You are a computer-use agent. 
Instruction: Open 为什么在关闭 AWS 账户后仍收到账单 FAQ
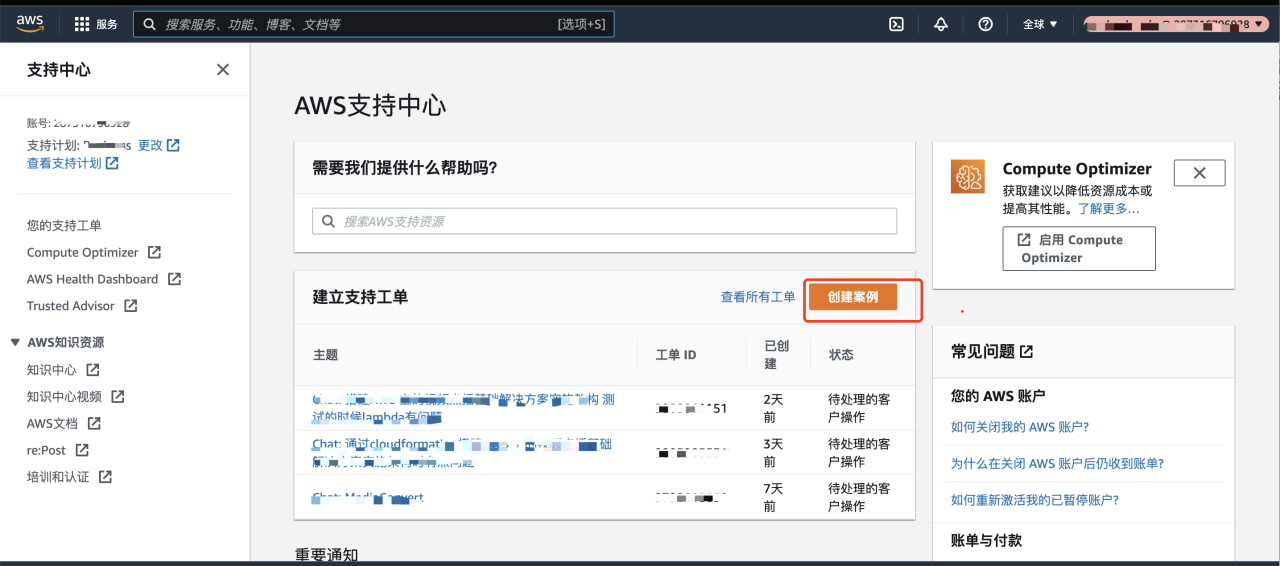[x=1057, y=463]
